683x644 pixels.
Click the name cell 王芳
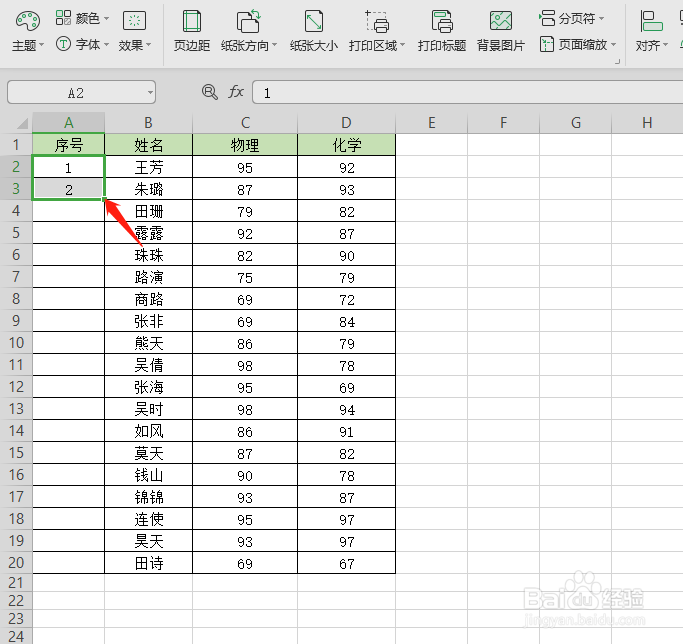point(149,167)
